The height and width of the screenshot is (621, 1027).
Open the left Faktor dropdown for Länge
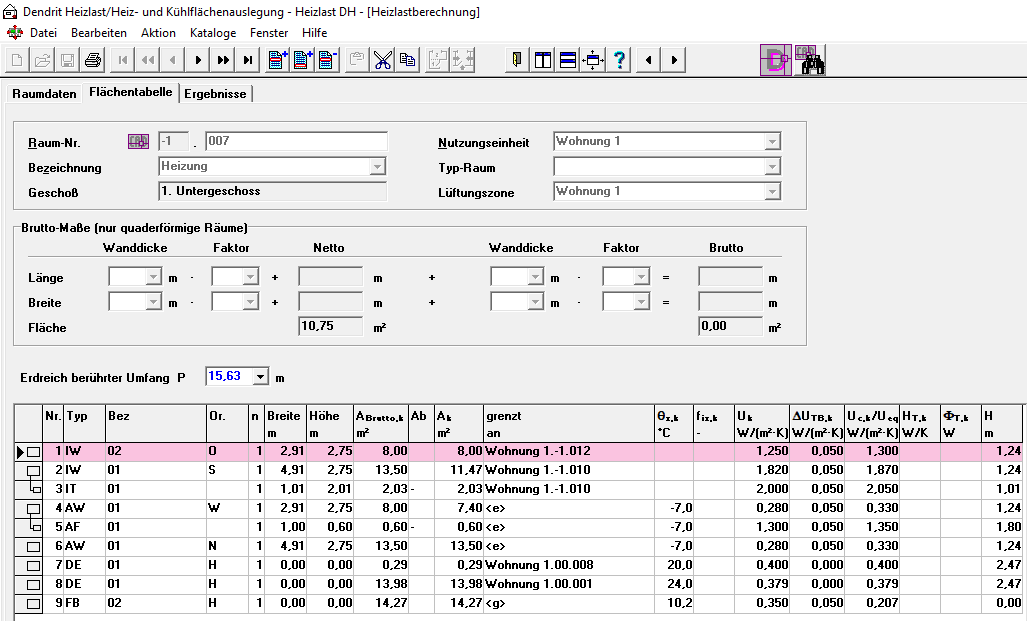(x=250, y=277)
